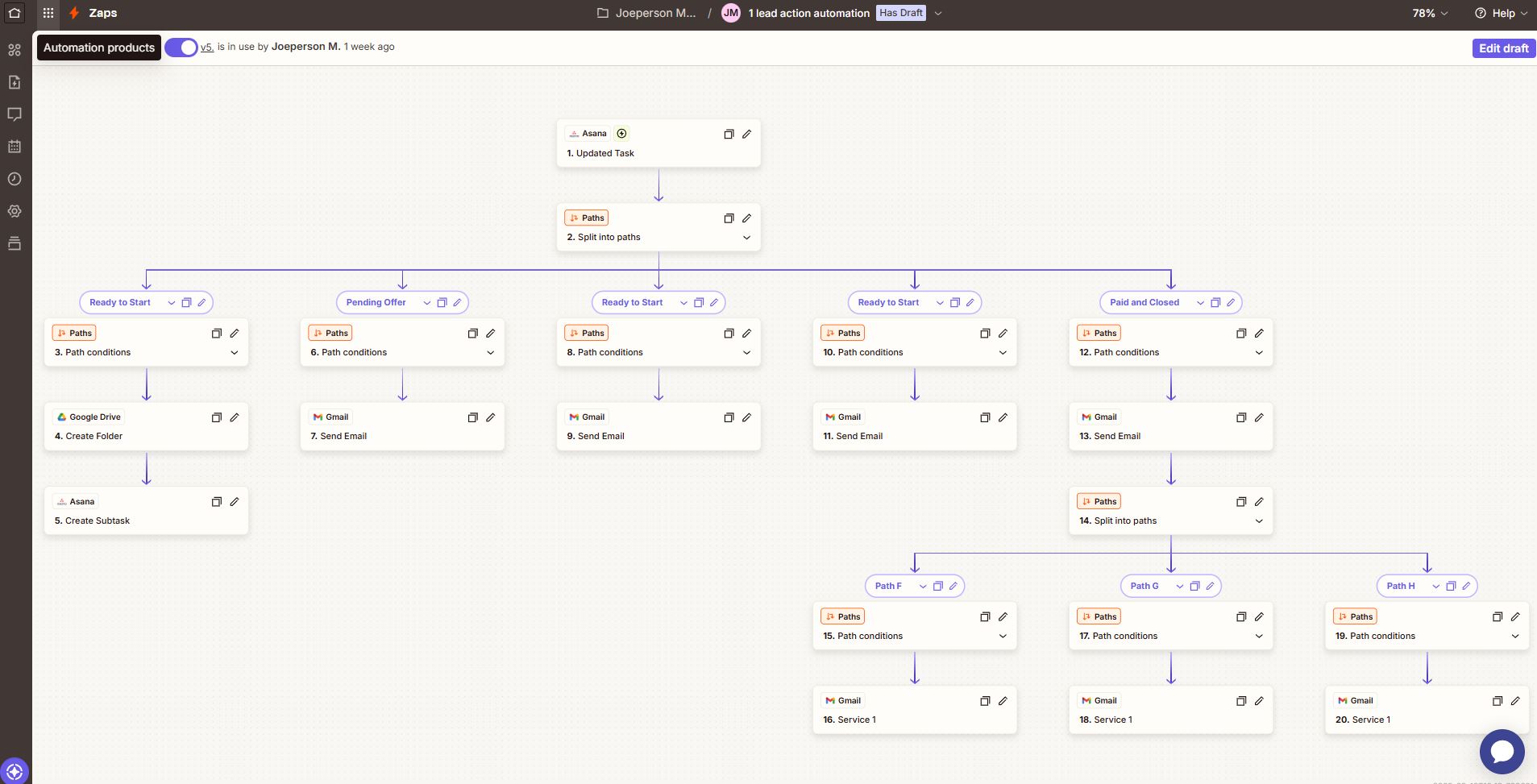Edit step 2 Split into paths
This screenshot has width=1537, height=784.
click(x=746, y=218)
